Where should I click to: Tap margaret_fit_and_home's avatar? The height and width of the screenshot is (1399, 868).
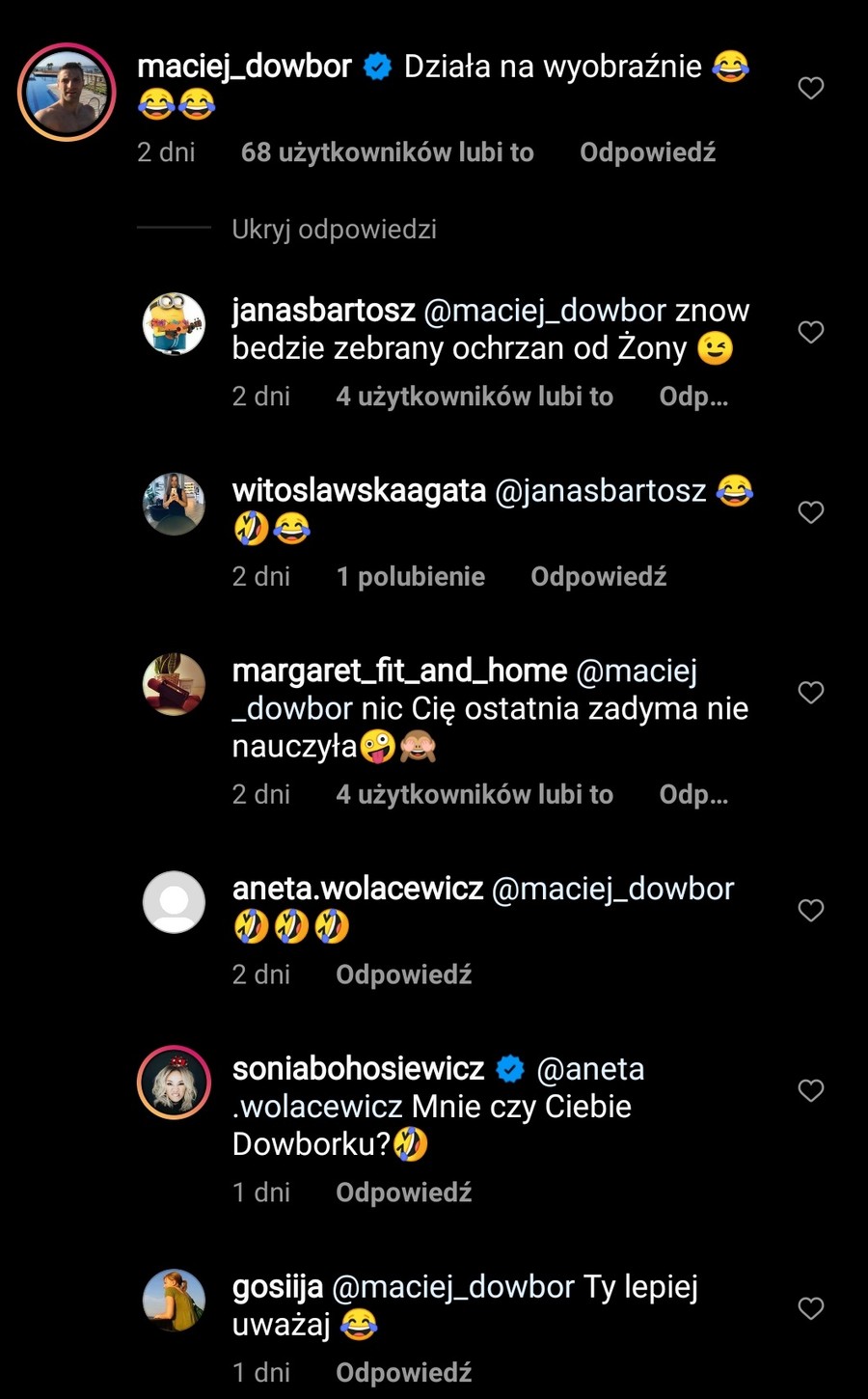(x=174, y=684)
